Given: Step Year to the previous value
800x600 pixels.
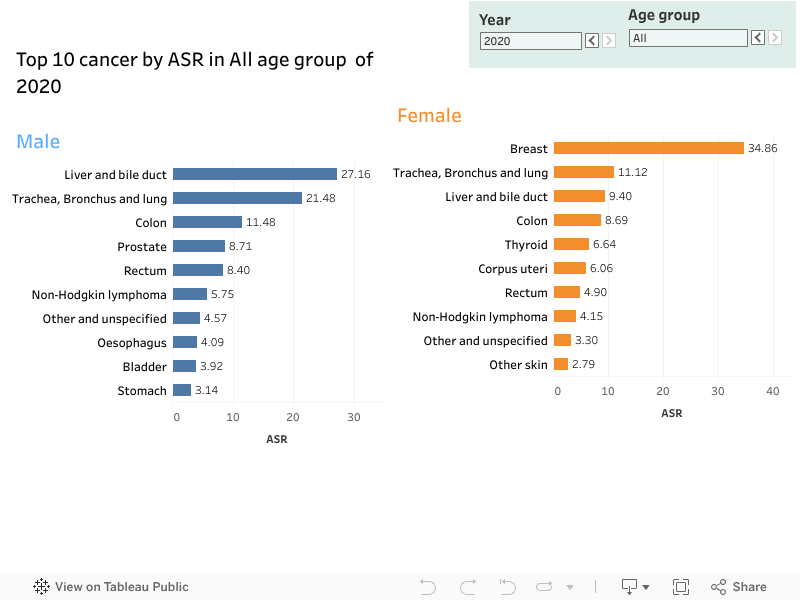Looking at the screenshot, I should pyautogui.click(x=591, y=41).
